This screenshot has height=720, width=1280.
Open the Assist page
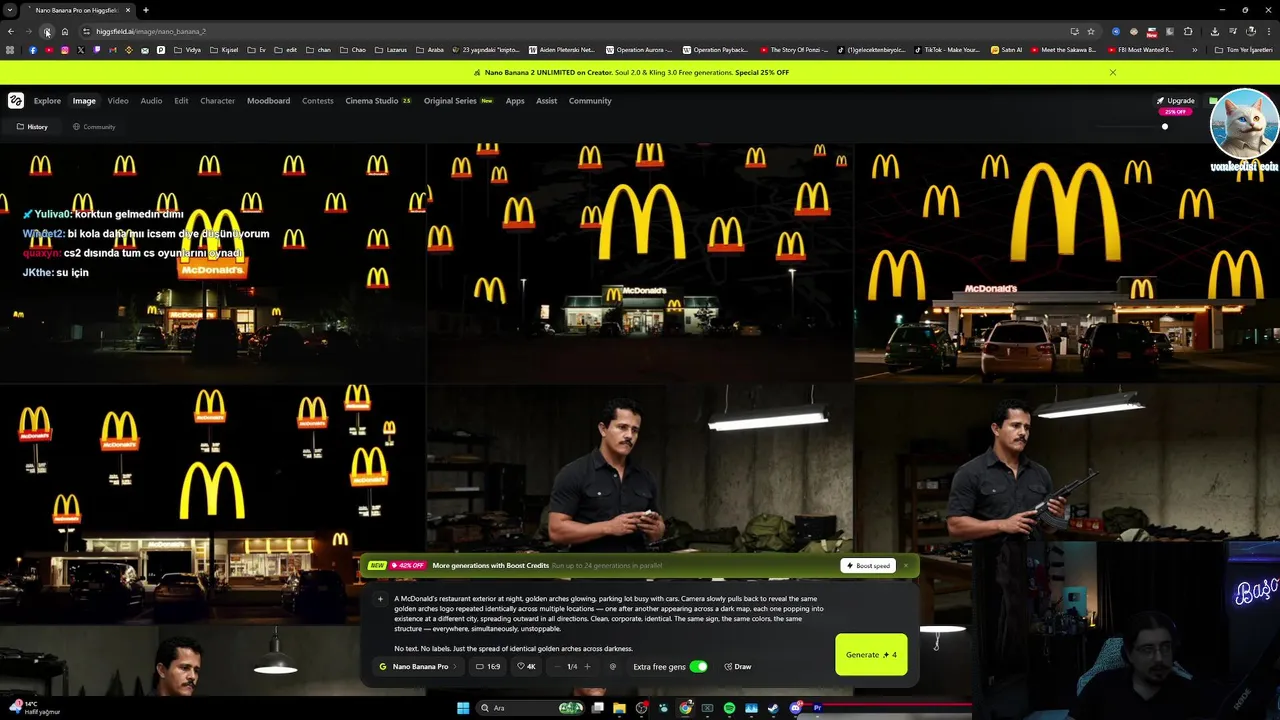(546, 101)
